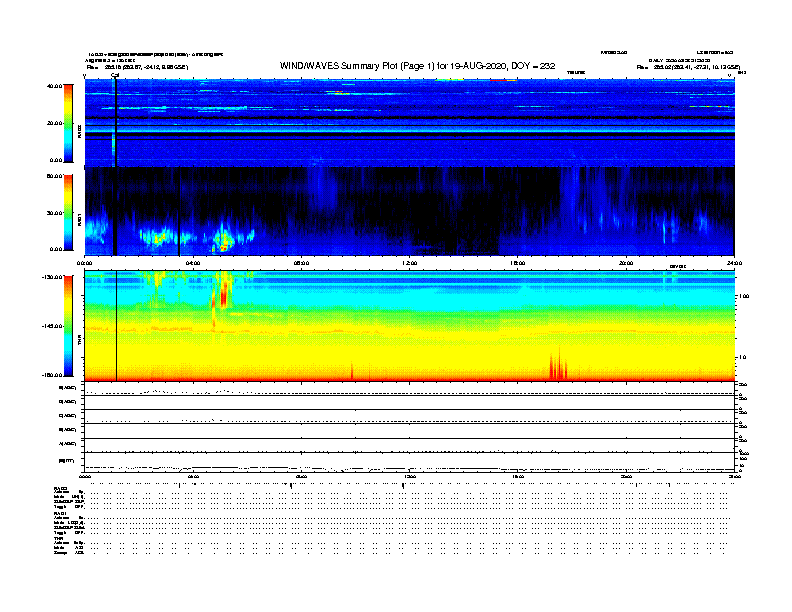Click the 30.00 label on RAD1 scale

(55, 213)
